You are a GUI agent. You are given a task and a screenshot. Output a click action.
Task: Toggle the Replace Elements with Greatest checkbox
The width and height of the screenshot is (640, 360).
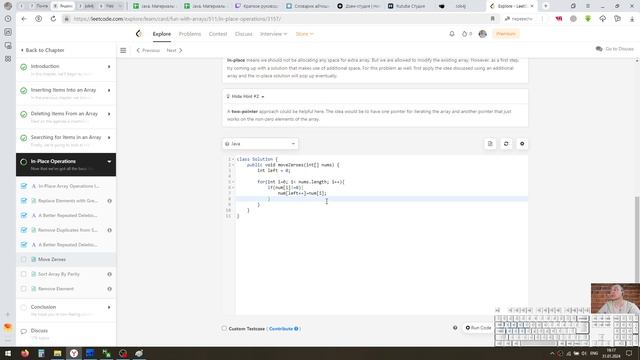coord(24,201)
